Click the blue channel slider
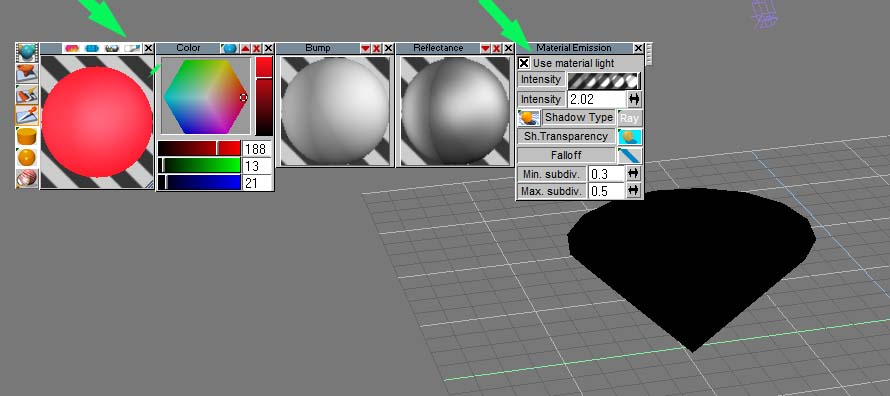 [199, 182]
